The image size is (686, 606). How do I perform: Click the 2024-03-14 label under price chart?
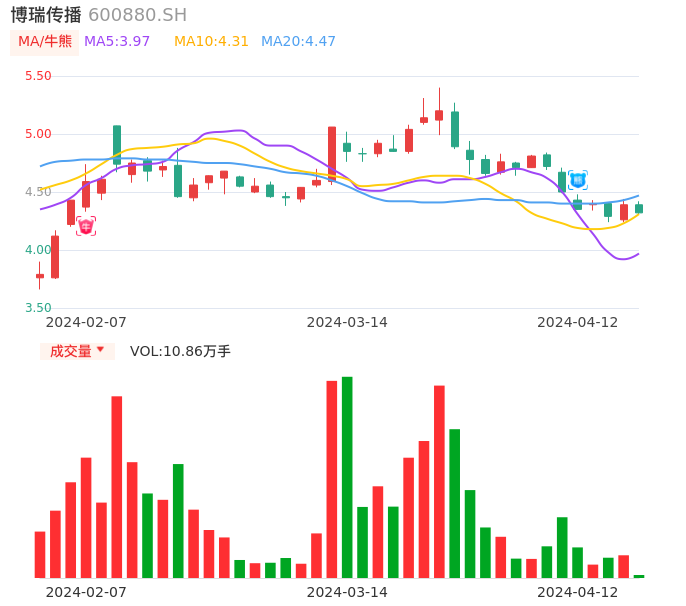point(347,322)
